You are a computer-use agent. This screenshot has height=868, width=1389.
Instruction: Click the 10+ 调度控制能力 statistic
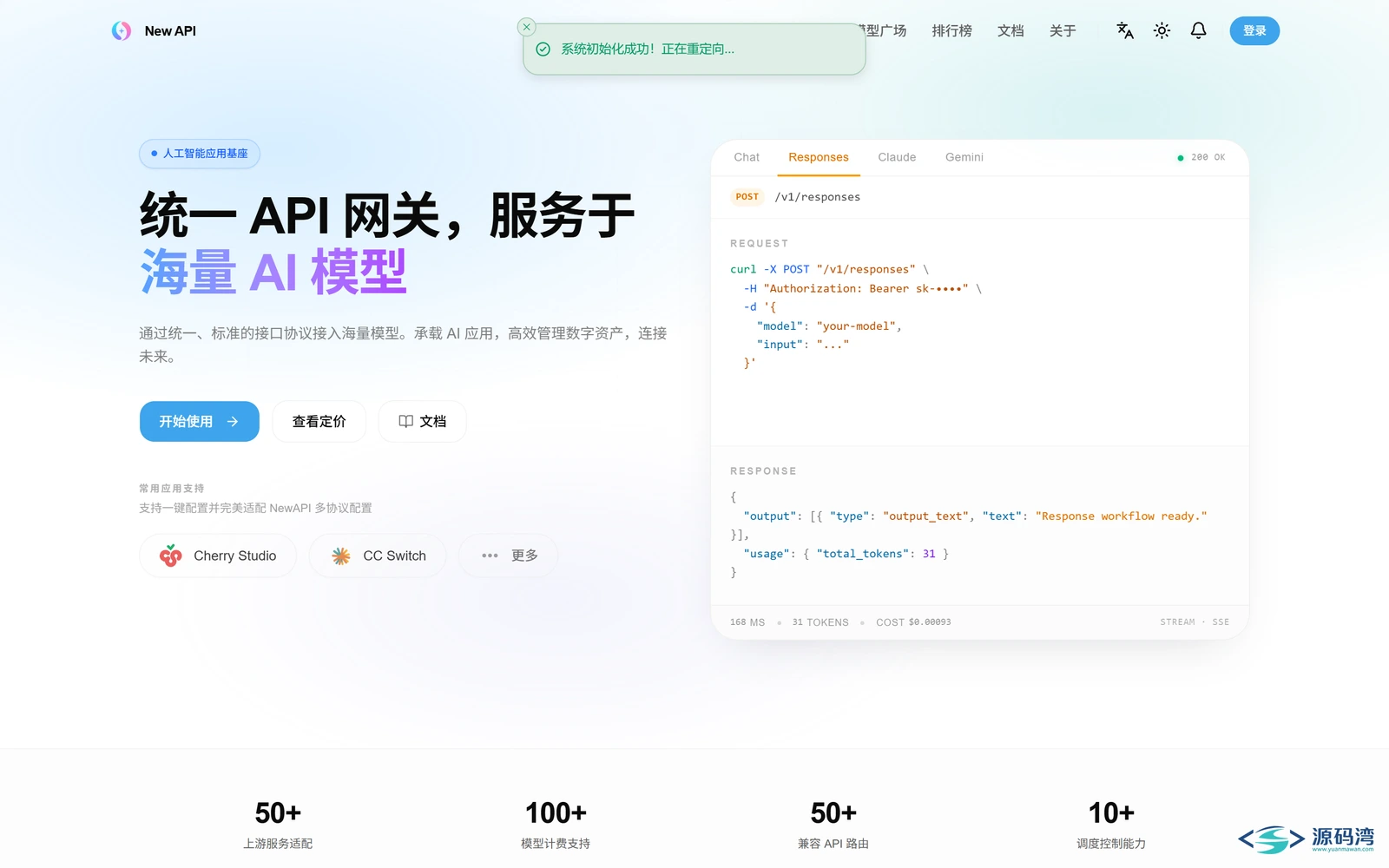click(1111, 825)
